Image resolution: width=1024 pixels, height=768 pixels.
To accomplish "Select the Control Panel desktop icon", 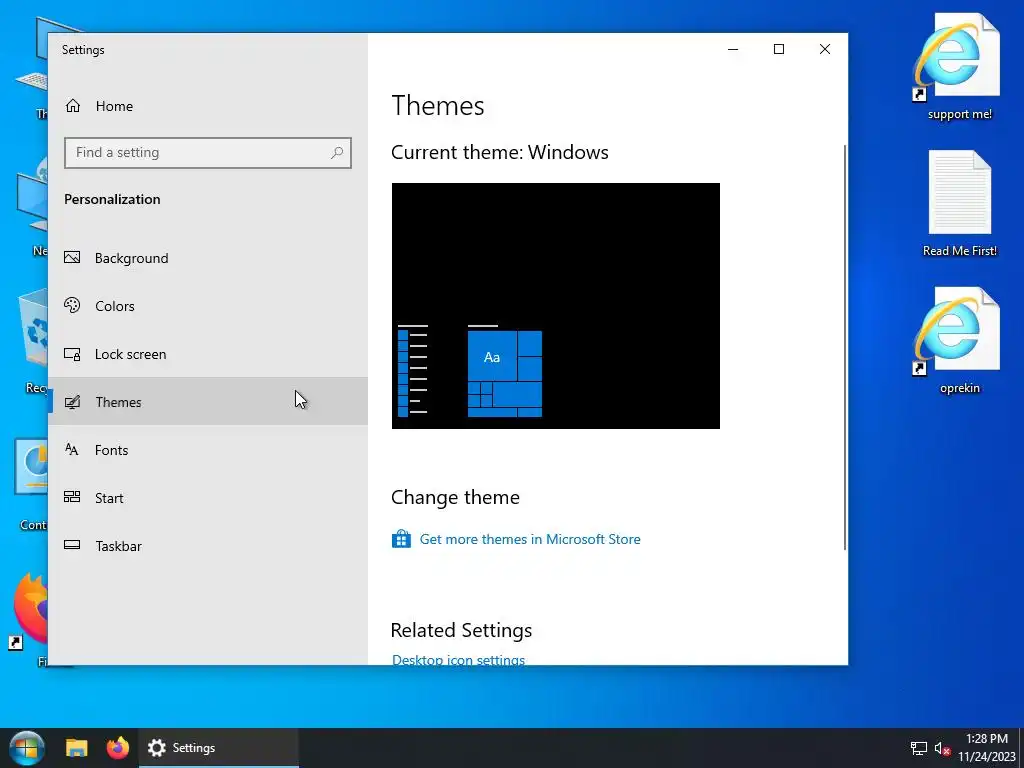I will pos(31,485).
